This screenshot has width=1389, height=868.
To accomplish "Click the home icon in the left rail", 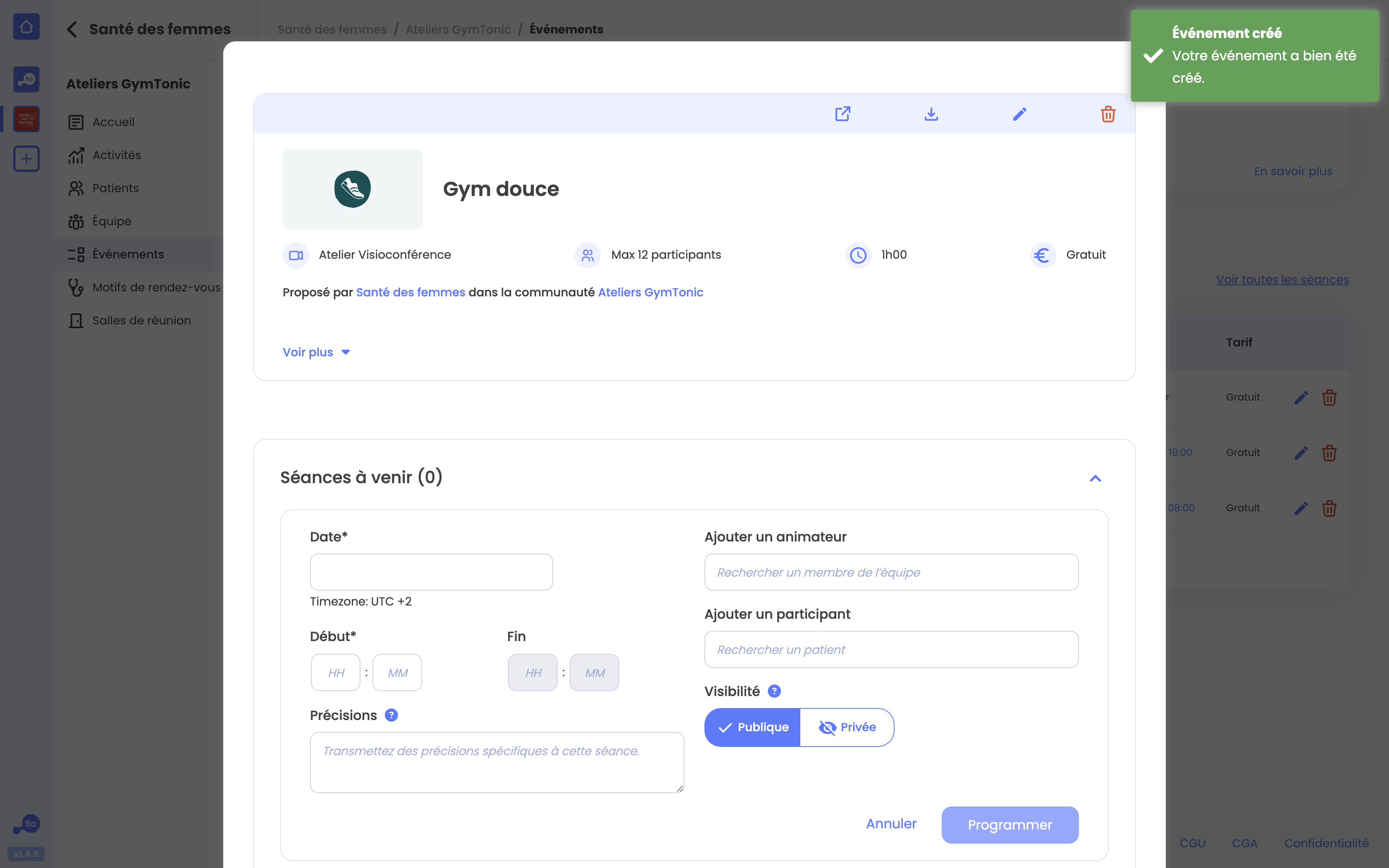I will click(x=26, y=27).
